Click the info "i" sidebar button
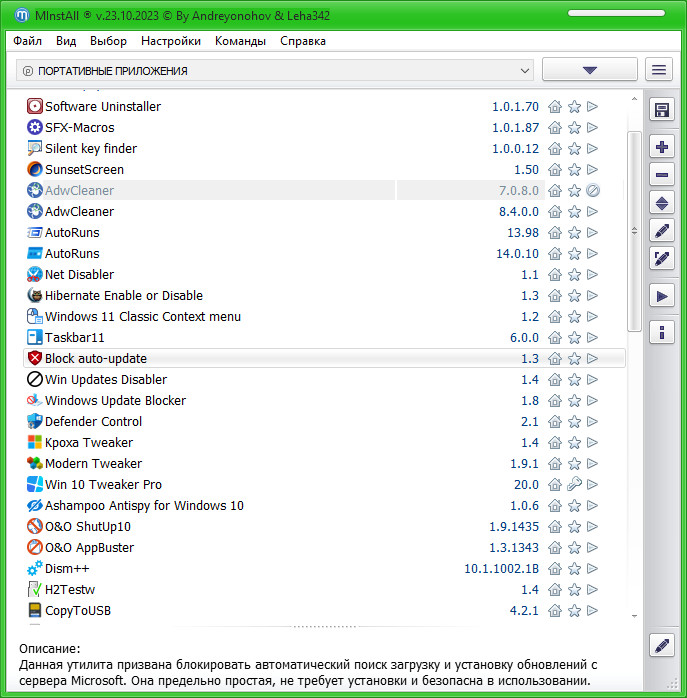This screenshot has width=687, height=698. click(661, 332)
